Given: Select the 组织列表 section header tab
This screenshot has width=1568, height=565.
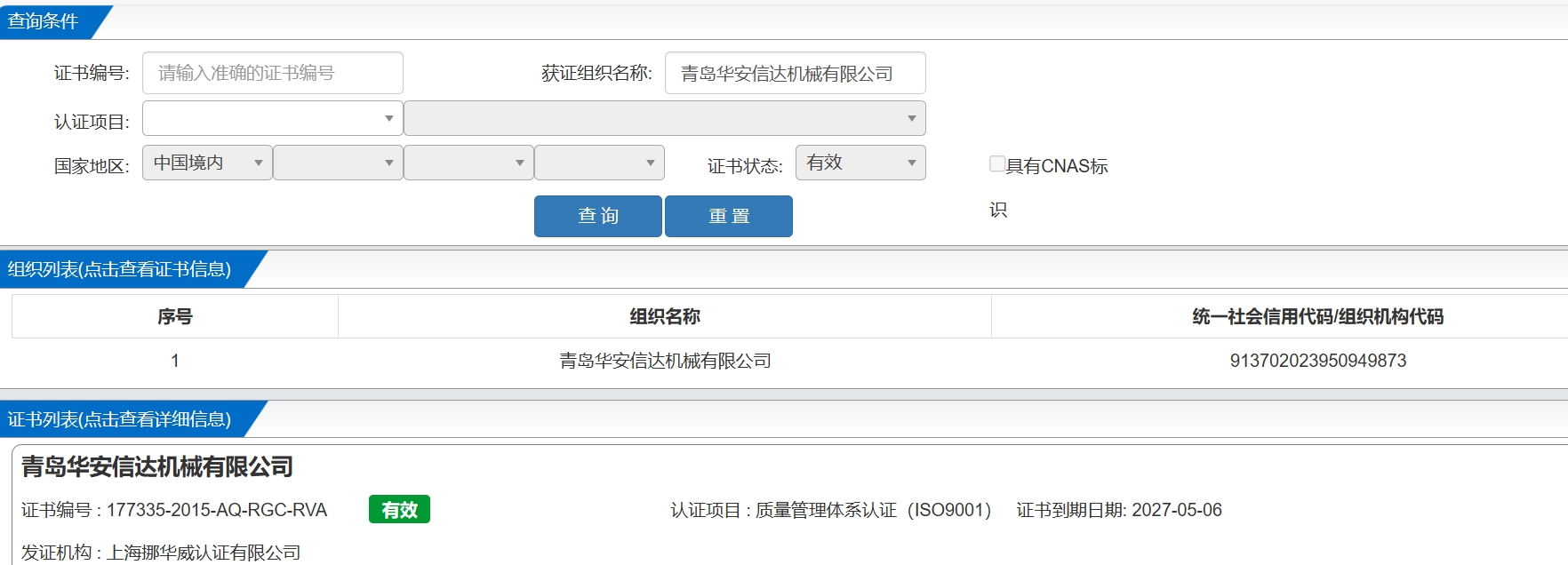Looking at the screenshot, I should click(x=124, y=269).
